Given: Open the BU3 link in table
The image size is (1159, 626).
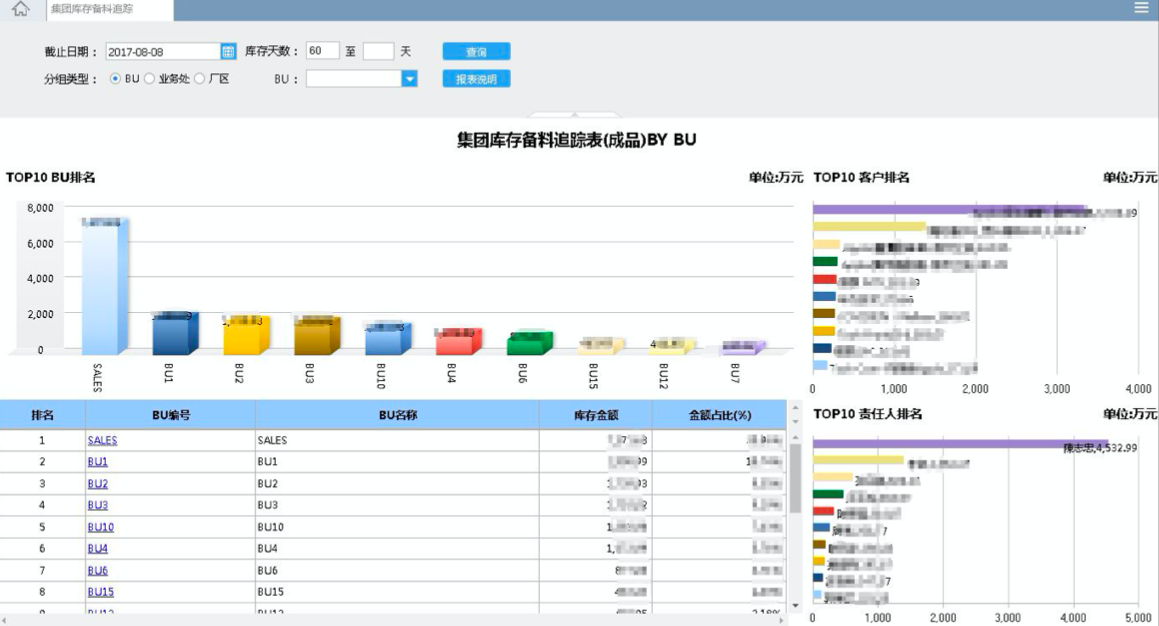Looking at the screenshot, I should pyautogui.click(x=98, y=506).
